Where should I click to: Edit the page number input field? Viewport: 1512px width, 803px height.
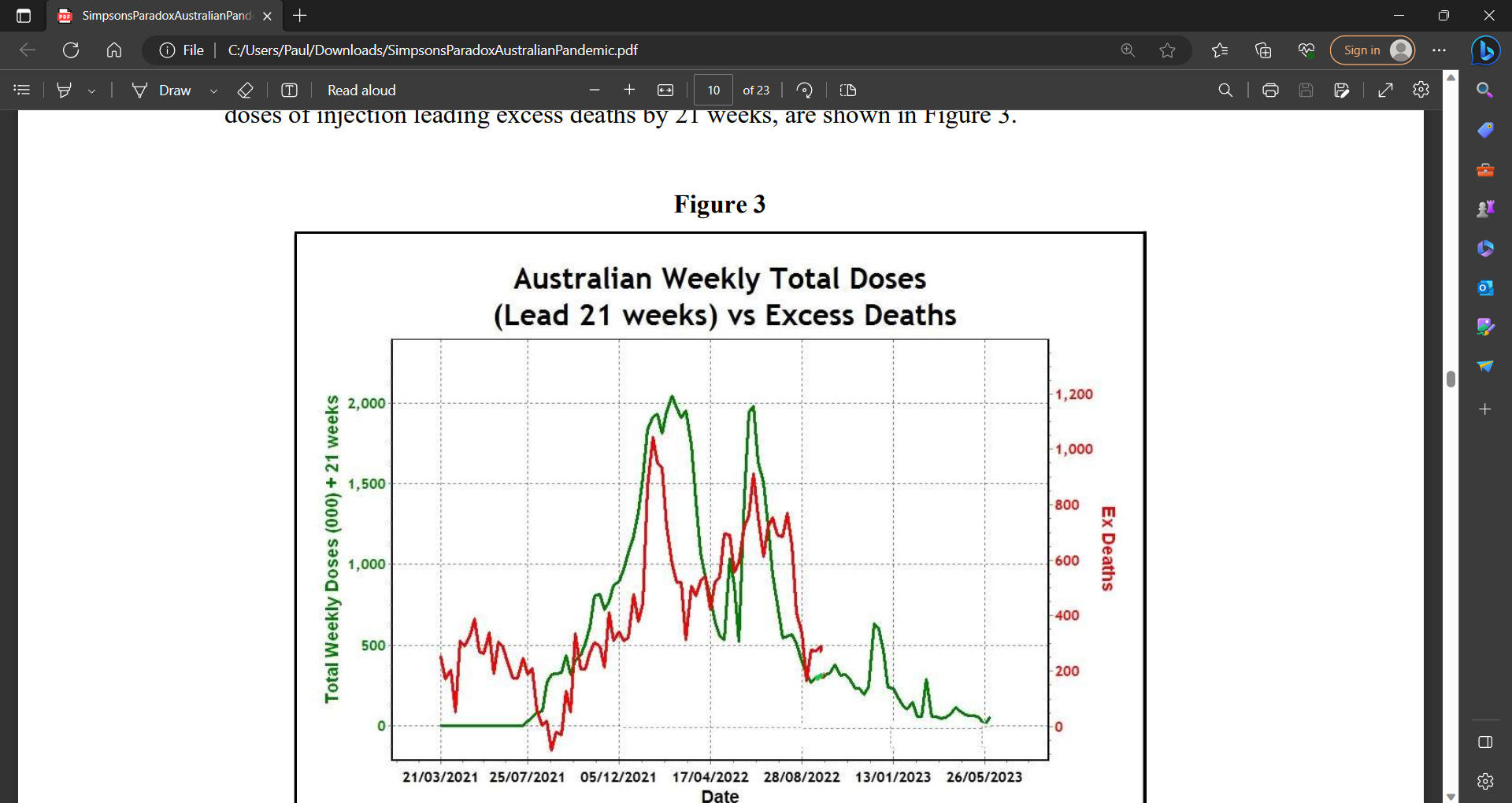tap(713, 90)
